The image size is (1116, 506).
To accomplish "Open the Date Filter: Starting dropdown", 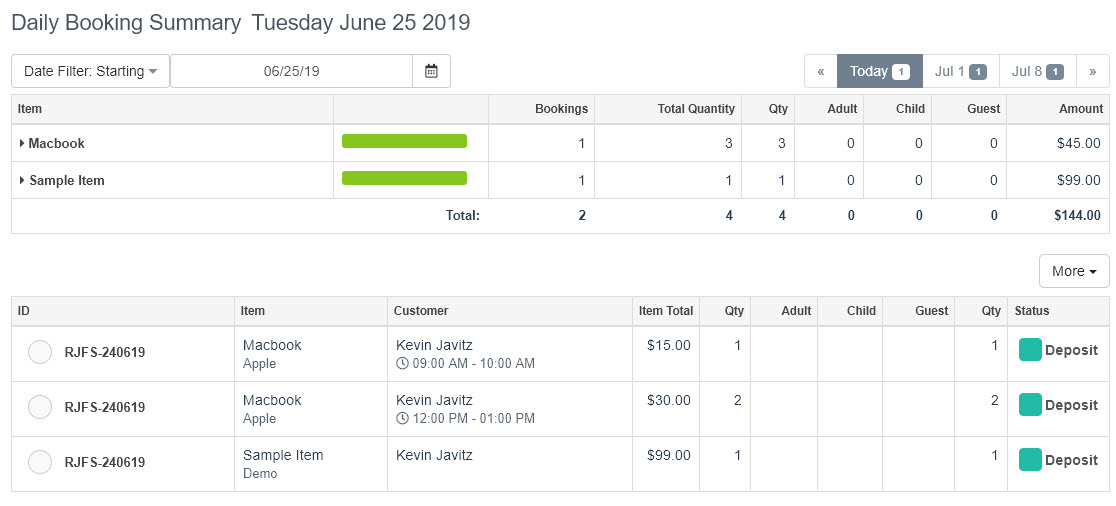I will pyautogui.click(x=90, y=71).
